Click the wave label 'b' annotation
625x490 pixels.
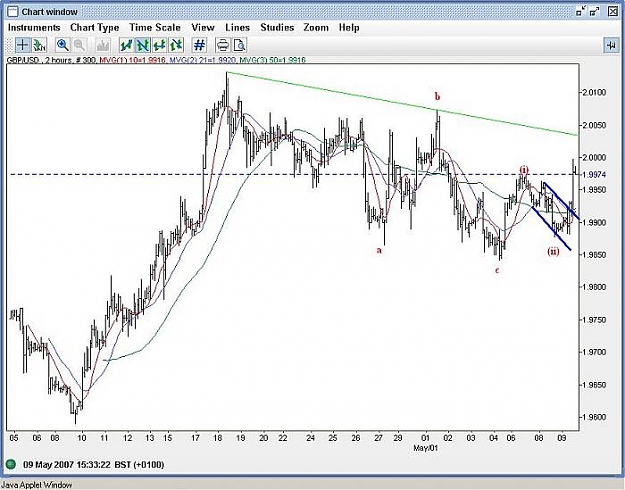pyautogui.click(x=438, y=96)
